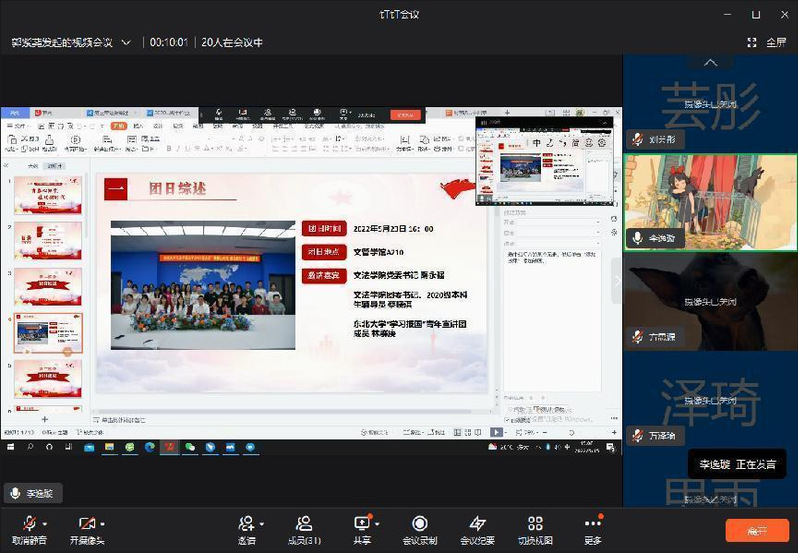Viewport: 798px width, 553px height.
Task: Click the 邀请 invite icon
Action: pyautogui.click(x=246, y=524)
